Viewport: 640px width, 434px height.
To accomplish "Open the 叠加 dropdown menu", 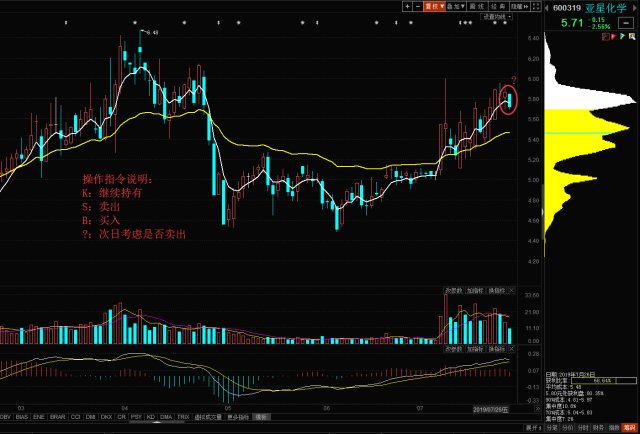I will point(456,7).
